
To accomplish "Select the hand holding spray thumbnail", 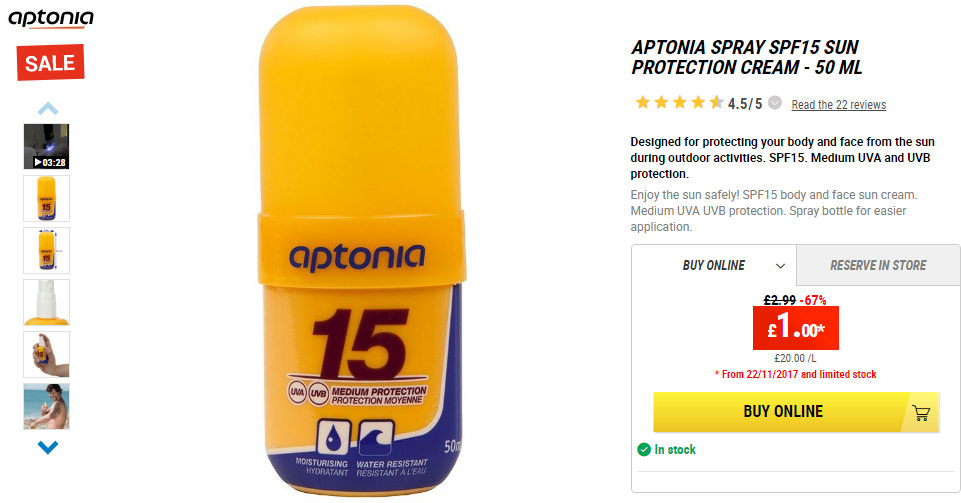I will point(47,355).
